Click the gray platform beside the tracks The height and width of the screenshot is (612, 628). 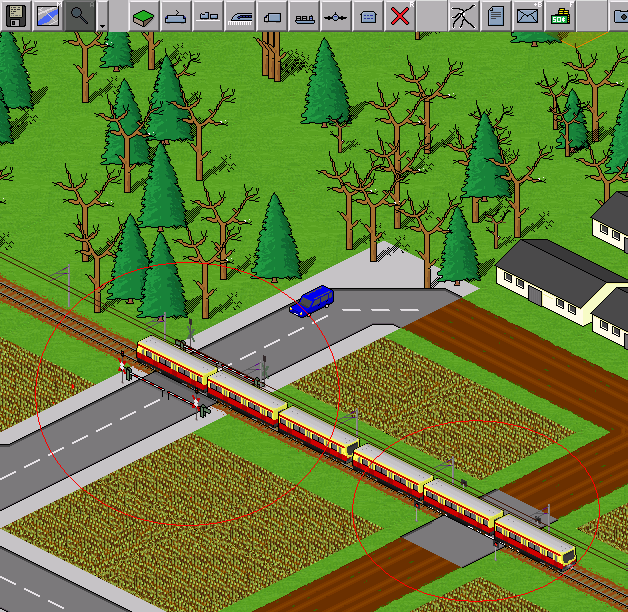coord(449,541)
